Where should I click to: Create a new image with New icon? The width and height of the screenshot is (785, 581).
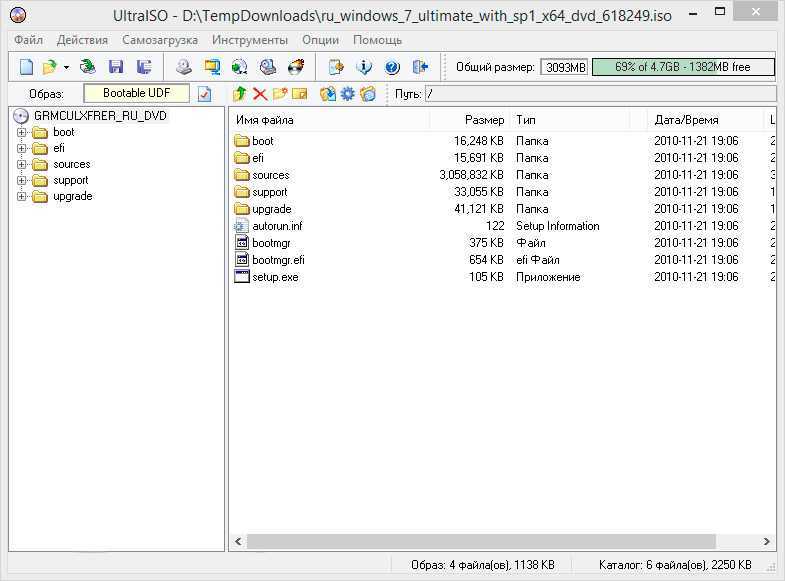click(26, 67)
